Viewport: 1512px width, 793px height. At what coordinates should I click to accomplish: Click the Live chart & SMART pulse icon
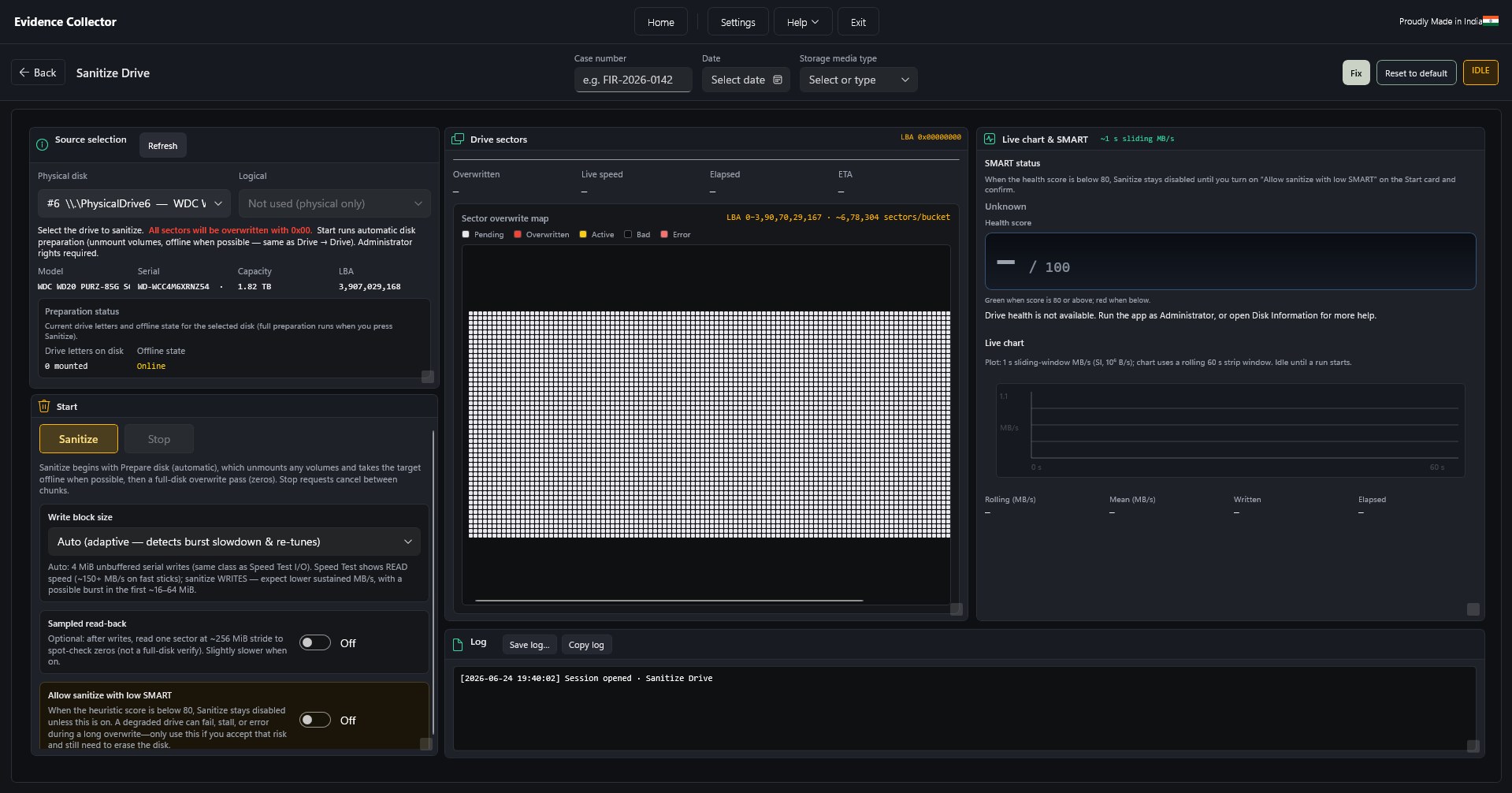(990, 139)
